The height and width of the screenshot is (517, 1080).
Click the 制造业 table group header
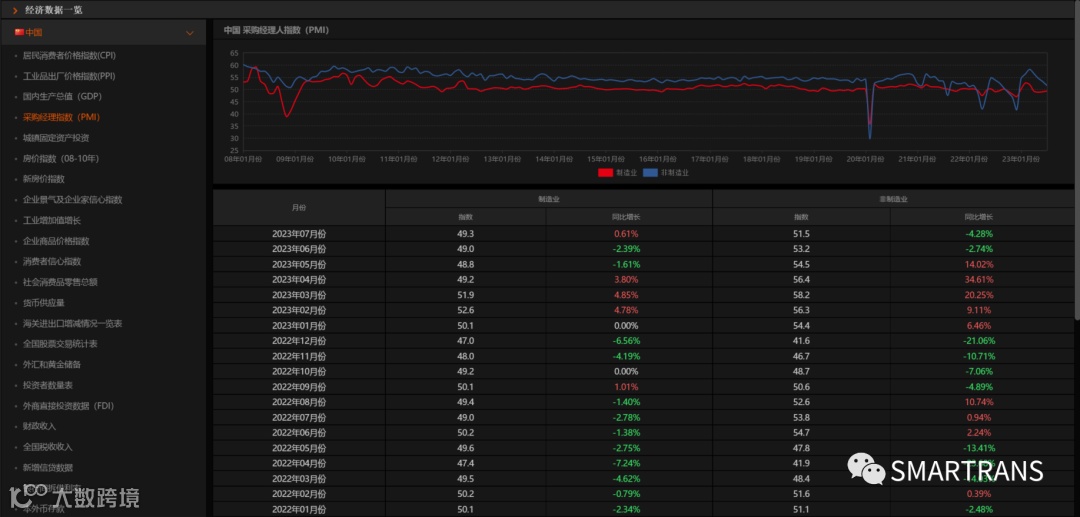click(x=548, y=199)
